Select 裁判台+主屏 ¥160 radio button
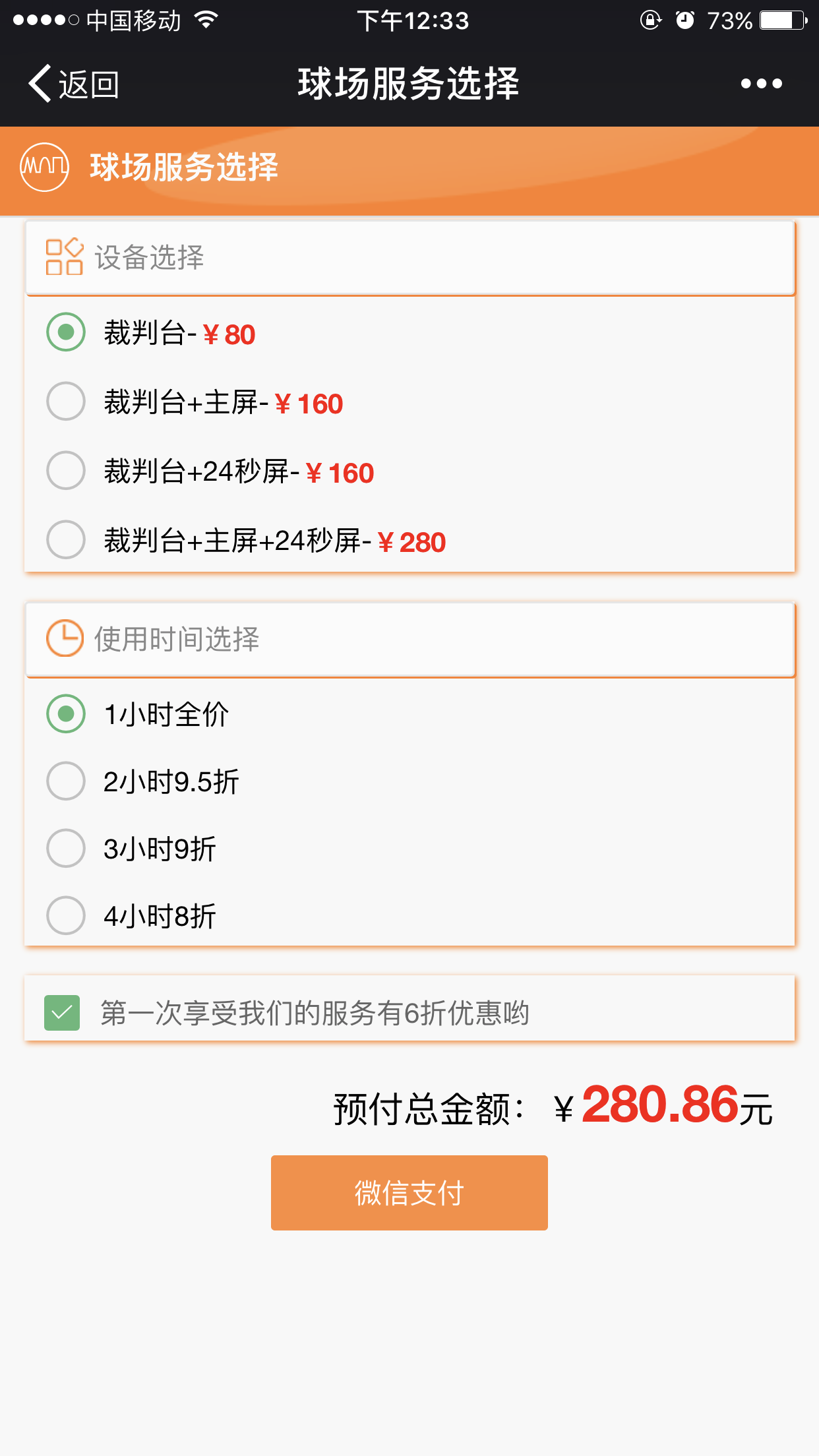This screenshot has width=819, height=1456. click(x=66, y=402)
